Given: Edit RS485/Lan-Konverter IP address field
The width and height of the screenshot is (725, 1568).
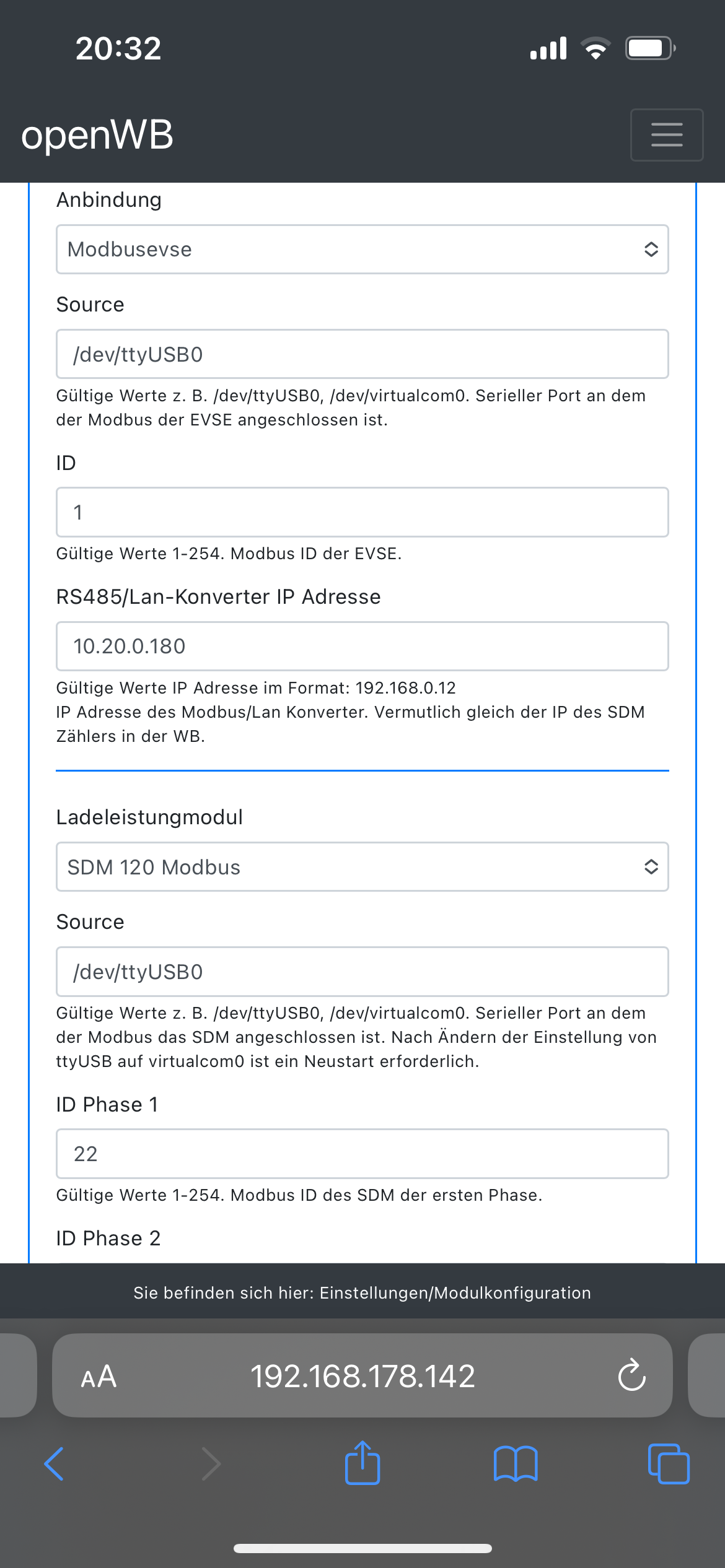Looking at the screenshot, I should (362, 646).
